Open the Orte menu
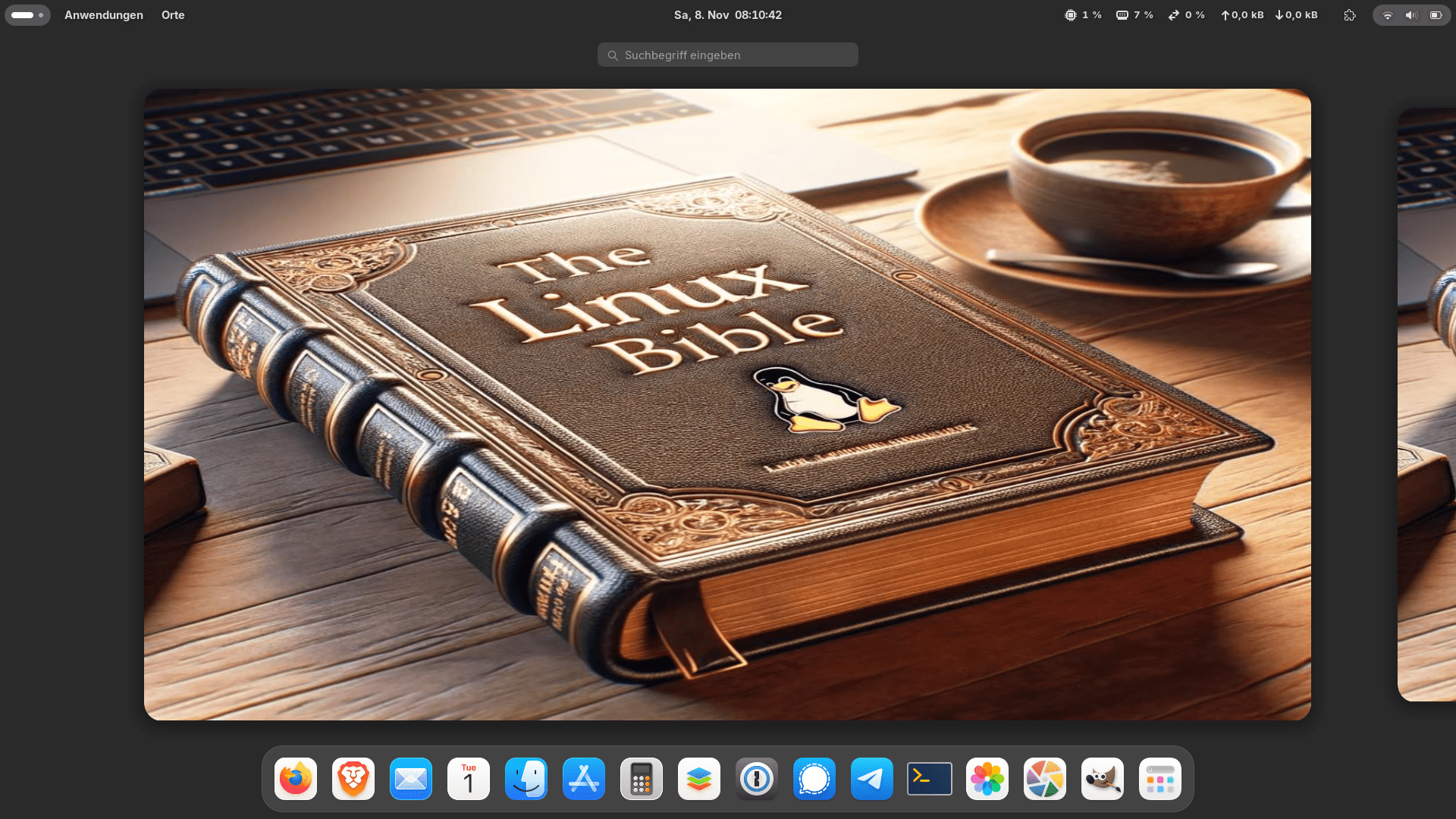This screenshot has height=819, width=1456. point(173,15)
